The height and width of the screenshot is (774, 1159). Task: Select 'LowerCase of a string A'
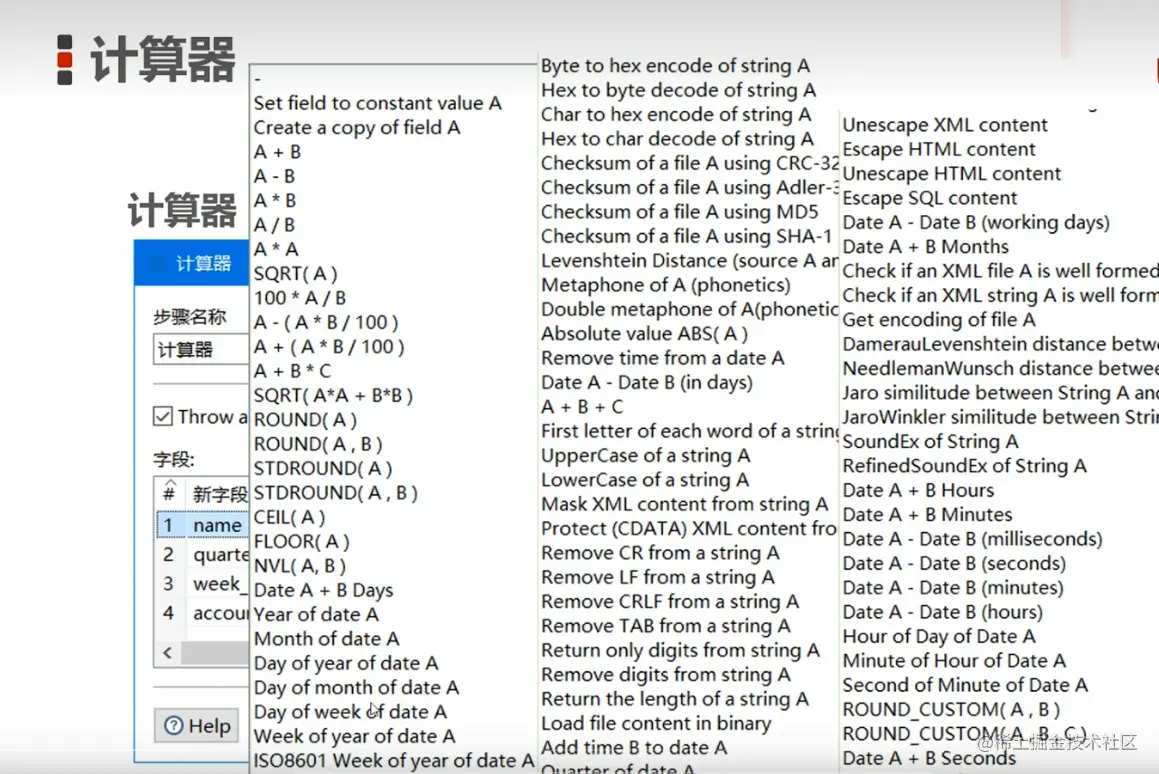point(645,480)
